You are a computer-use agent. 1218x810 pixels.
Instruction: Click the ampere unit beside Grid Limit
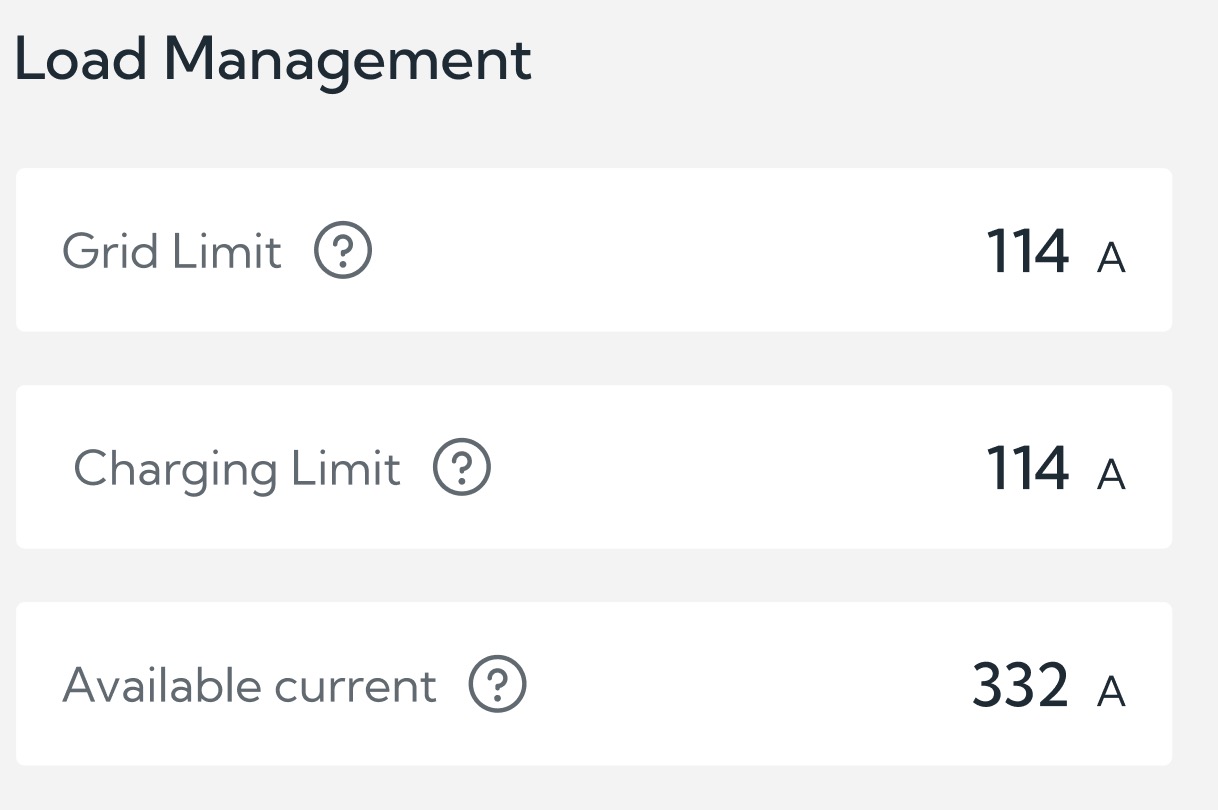coord(1111,259)
